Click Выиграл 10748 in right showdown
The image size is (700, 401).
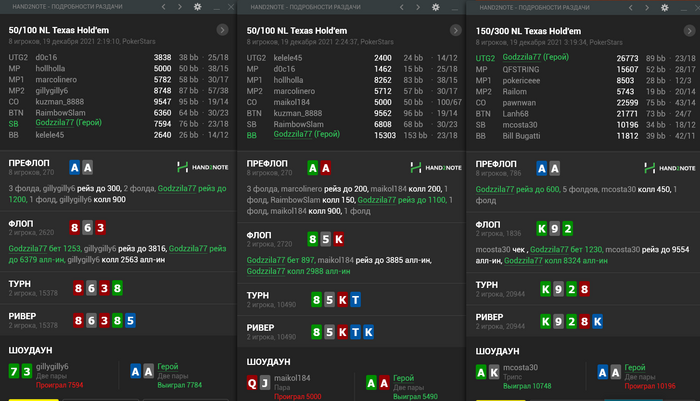(x=527, y=386)
